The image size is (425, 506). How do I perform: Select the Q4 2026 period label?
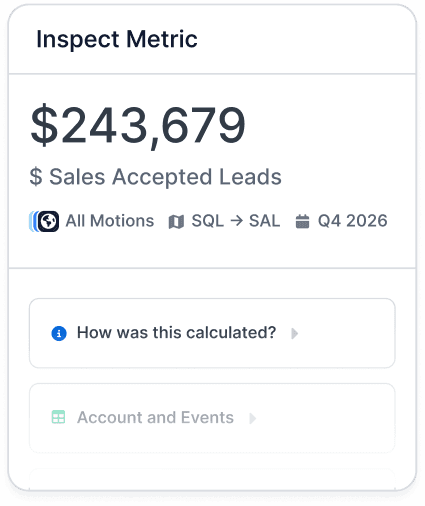tap(353, 221)
